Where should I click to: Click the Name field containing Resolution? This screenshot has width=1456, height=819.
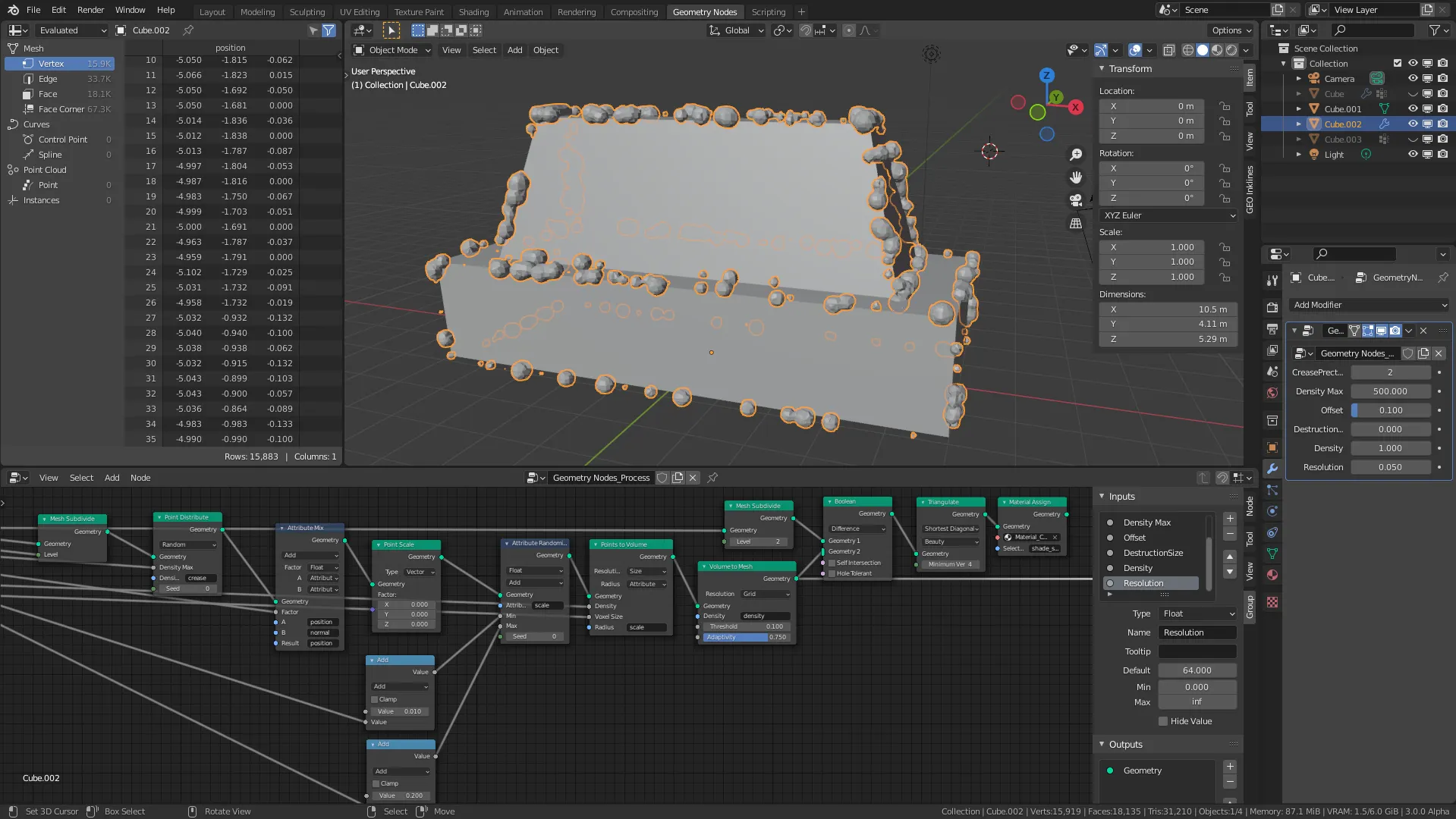click(x=1197, y=632)
